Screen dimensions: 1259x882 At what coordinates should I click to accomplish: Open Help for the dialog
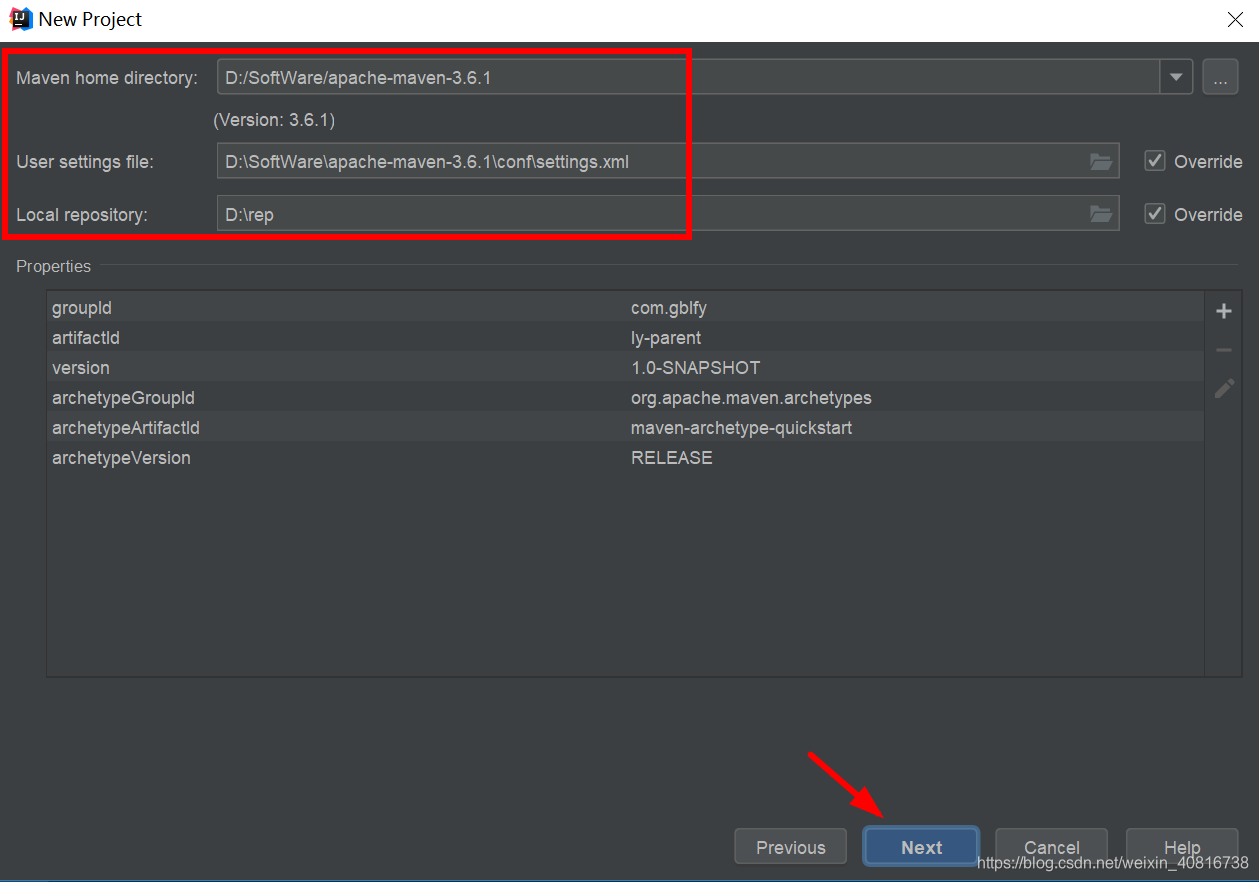click(1182, 846)
